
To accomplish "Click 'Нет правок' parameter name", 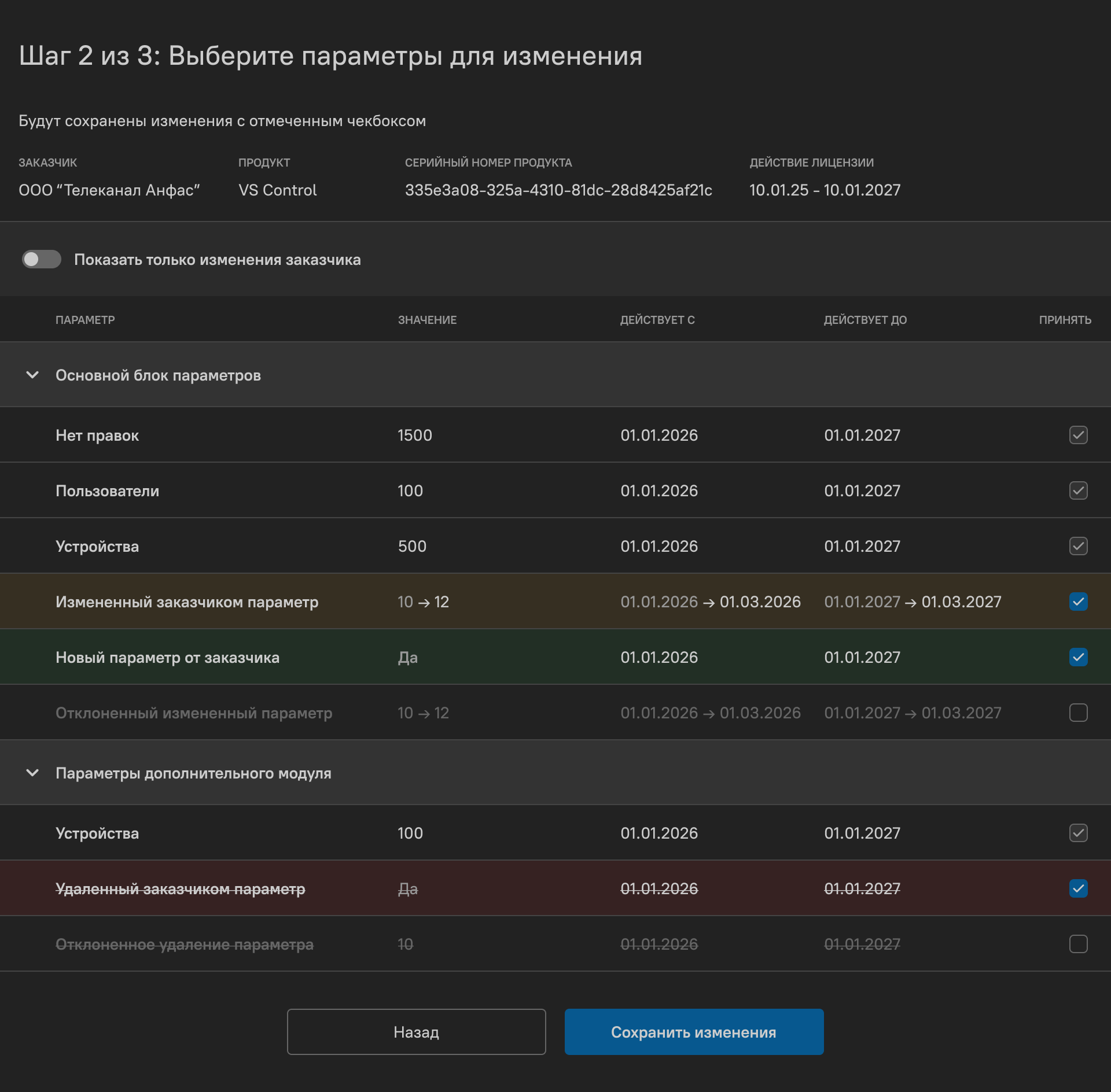I will pos(97,436).
